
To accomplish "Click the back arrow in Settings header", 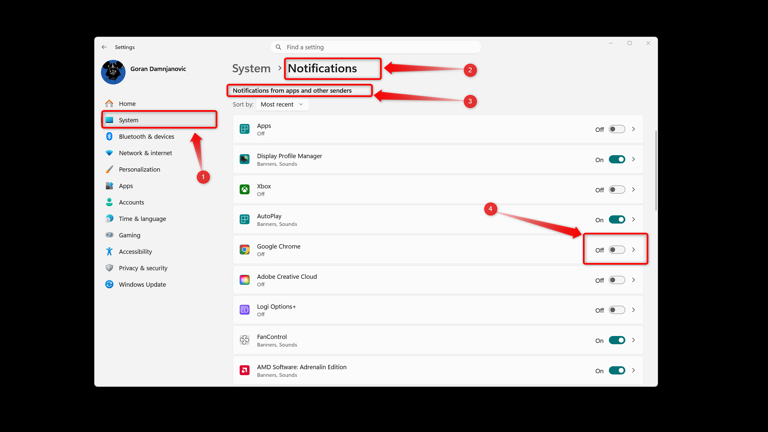I will pos(104,47).
